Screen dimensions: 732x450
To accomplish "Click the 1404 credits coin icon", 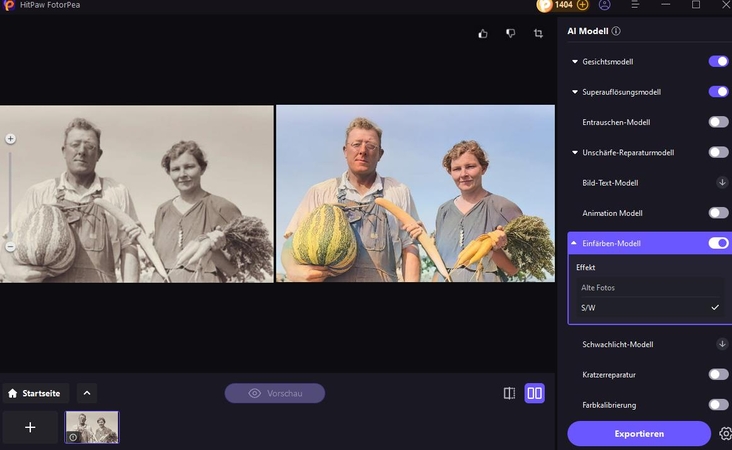I will coord(544,5).
